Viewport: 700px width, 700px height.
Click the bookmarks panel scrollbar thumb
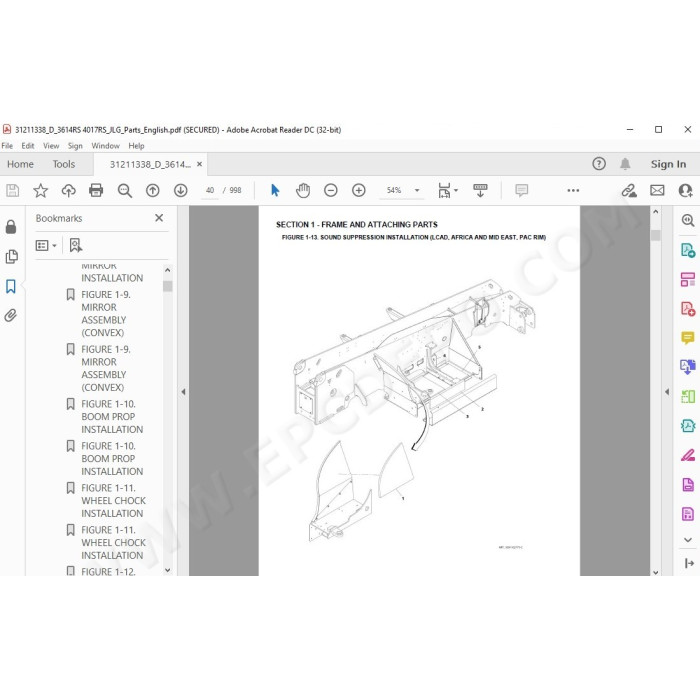pyautogui.click(x=167, y=286)
